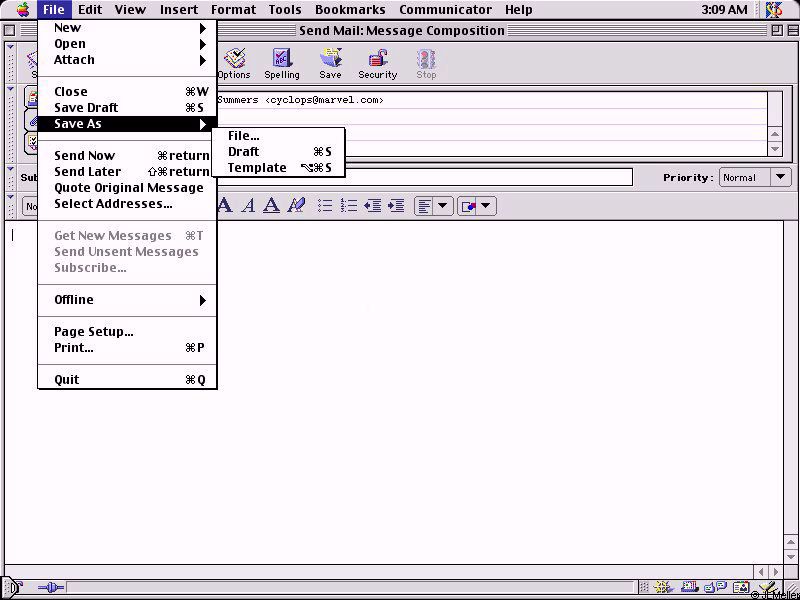Screen dimensions: 800x600
Task: Choose Template from Save As submenu
Action: pos(279,167)
